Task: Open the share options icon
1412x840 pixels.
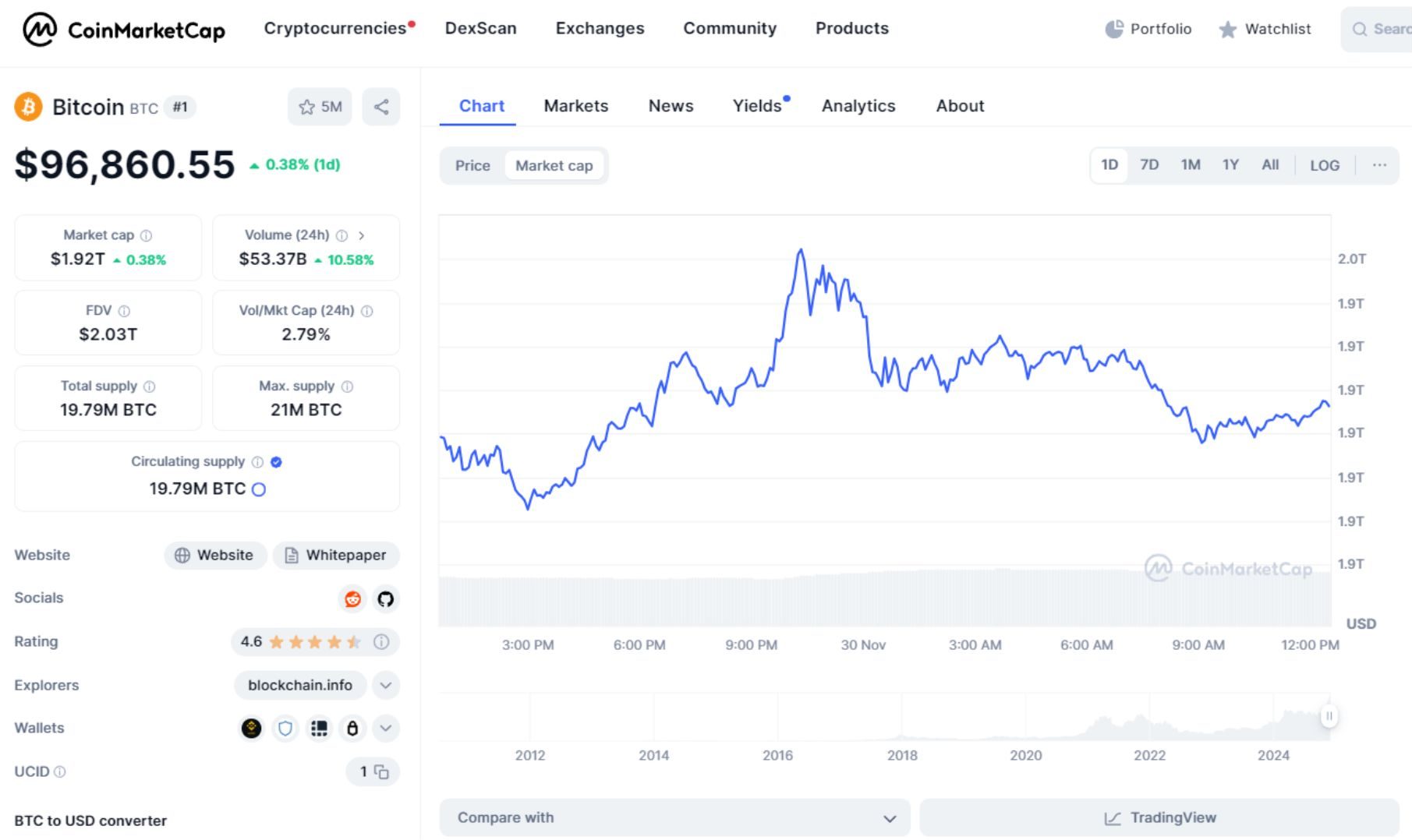Action: [381, 107]
